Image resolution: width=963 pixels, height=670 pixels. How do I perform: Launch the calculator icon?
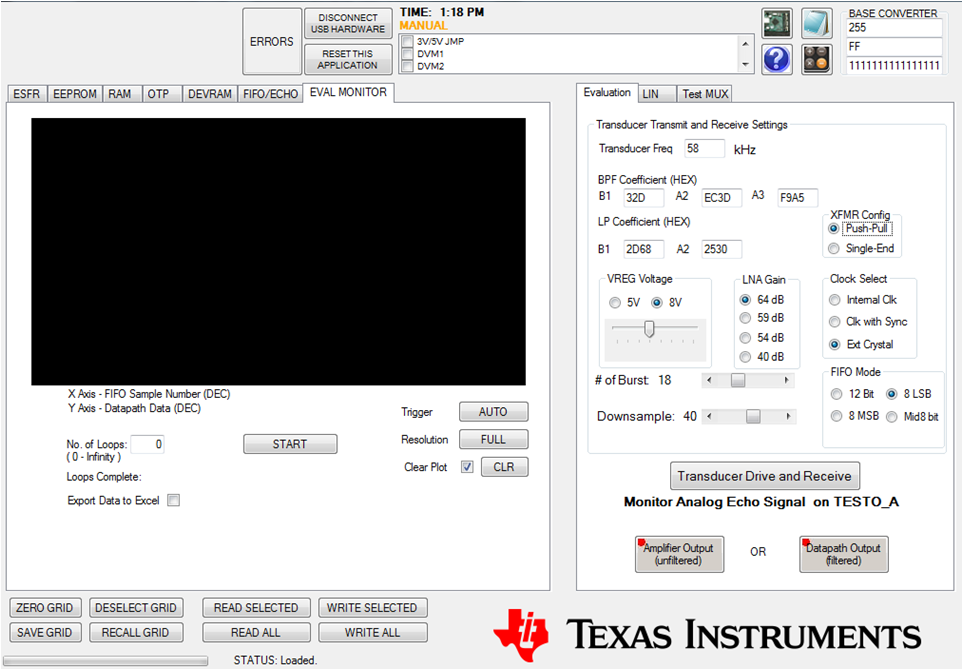(x=815, y=60)
